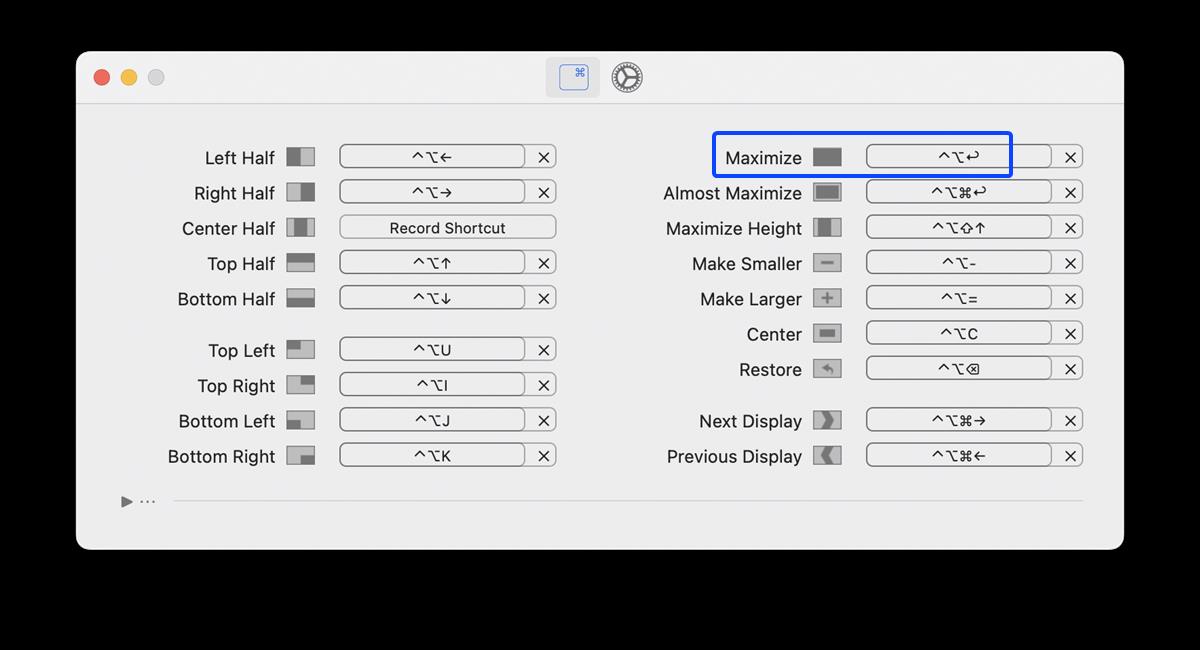Click the Top Right layout icon
Image resolution: width=1200 pixels, height=650 pixels.
[x=301, y=385]
